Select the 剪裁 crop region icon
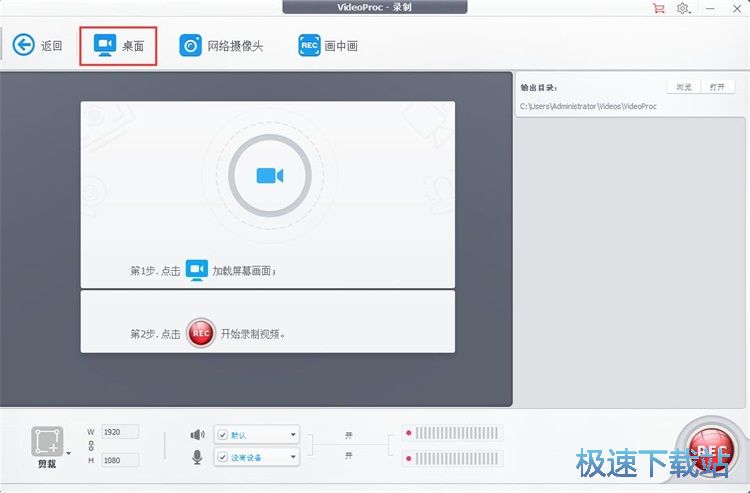The height and width of the screenshot is (493, 750). click(47, 441)
